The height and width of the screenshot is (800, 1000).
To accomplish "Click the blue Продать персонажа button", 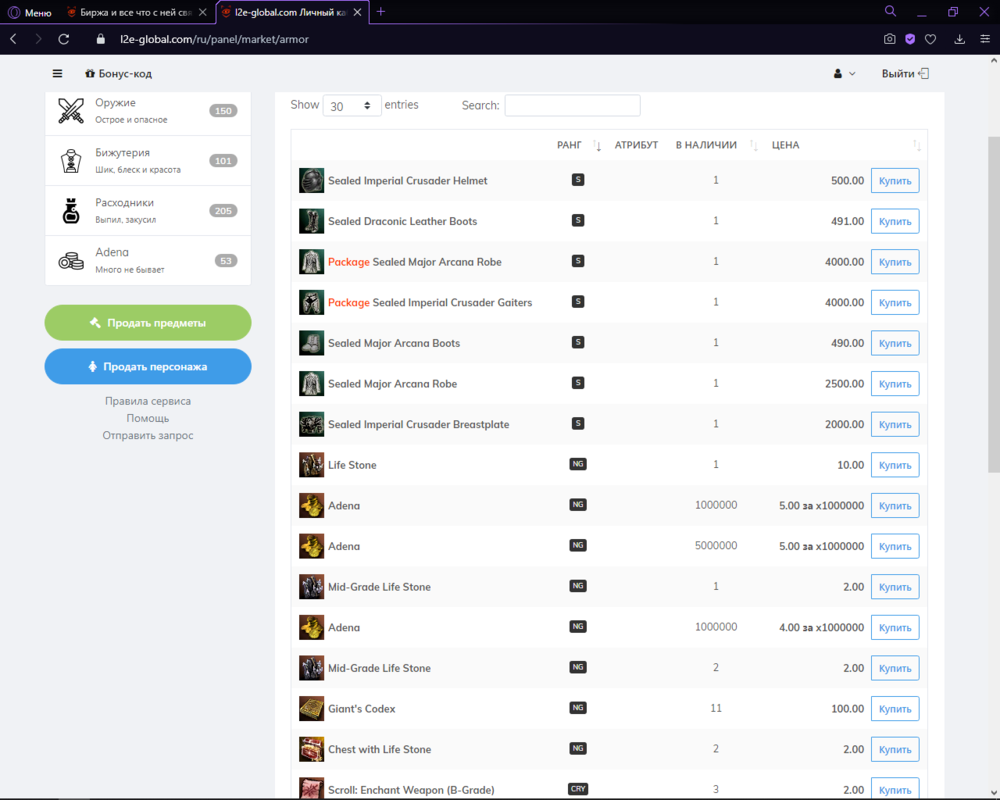I will [x=148, y=367].
